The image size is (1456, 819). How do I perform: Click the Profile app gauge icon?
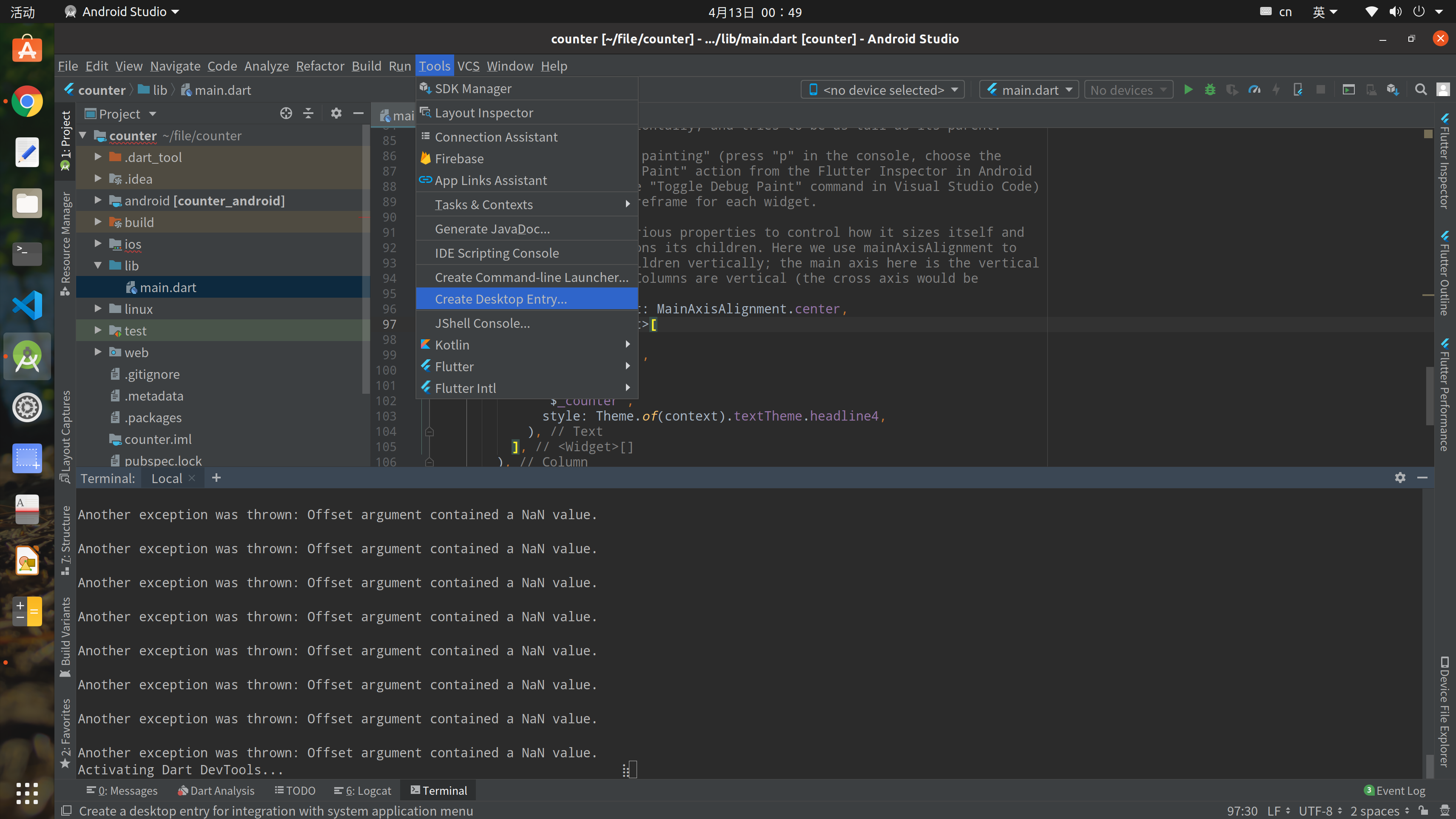(x=1254, y=90)
